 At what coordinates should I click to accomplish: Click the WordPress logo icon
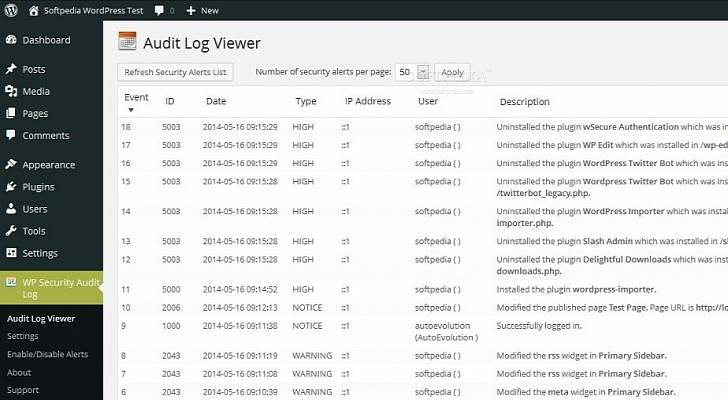tap(11, 10)
